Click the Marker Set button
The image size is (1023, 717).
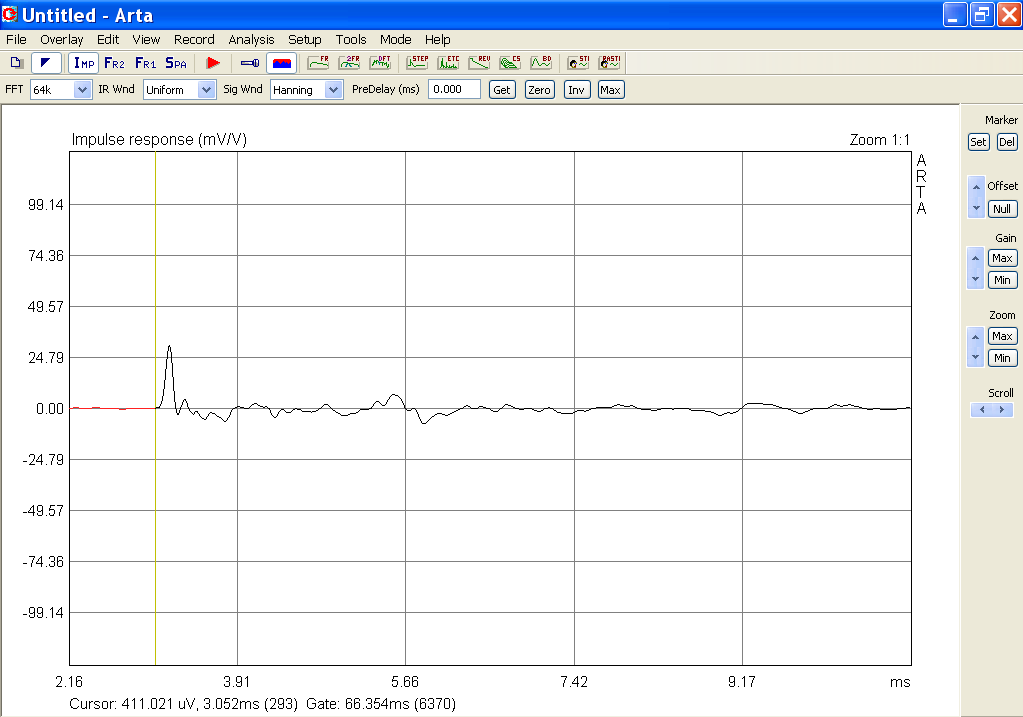978,142
